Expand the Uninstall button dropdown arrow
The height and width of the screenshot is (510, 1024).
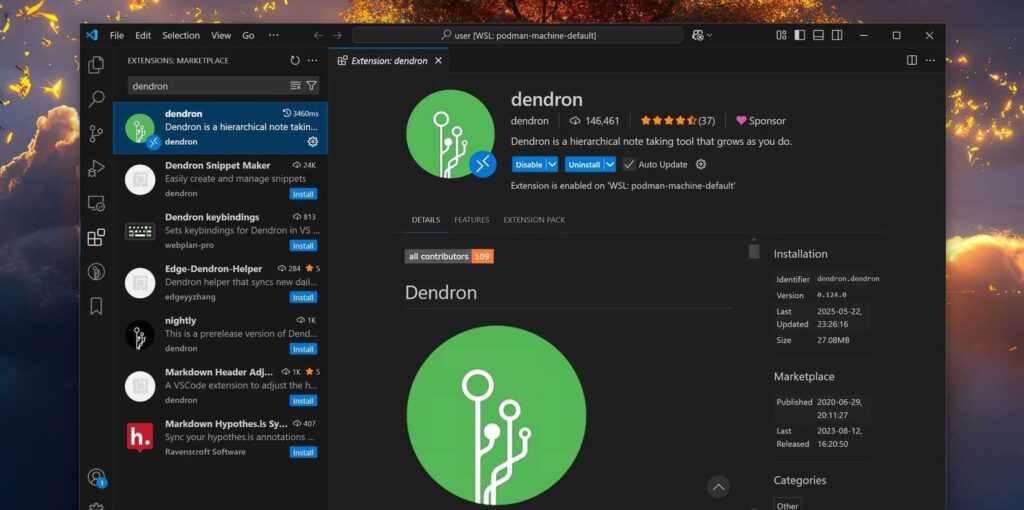609,165
